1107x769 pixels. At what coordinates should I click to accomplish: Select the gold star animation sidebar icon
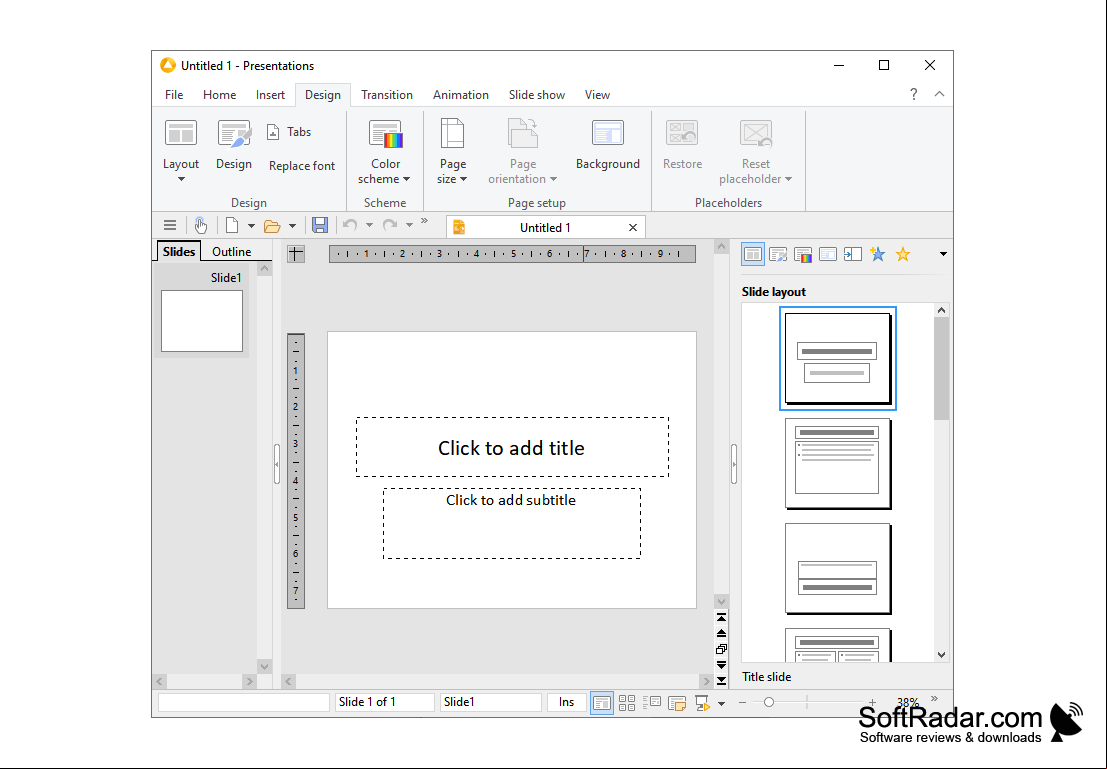[903, 254]
